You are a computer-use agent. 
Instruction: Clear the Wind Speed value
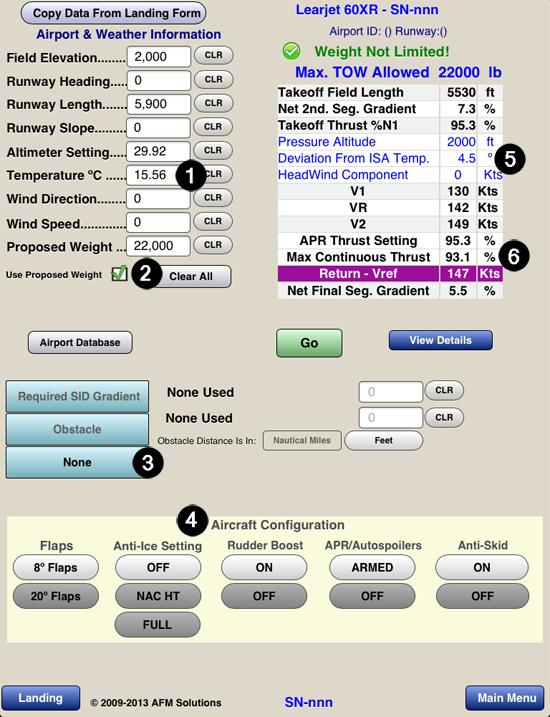pos(213,221)
